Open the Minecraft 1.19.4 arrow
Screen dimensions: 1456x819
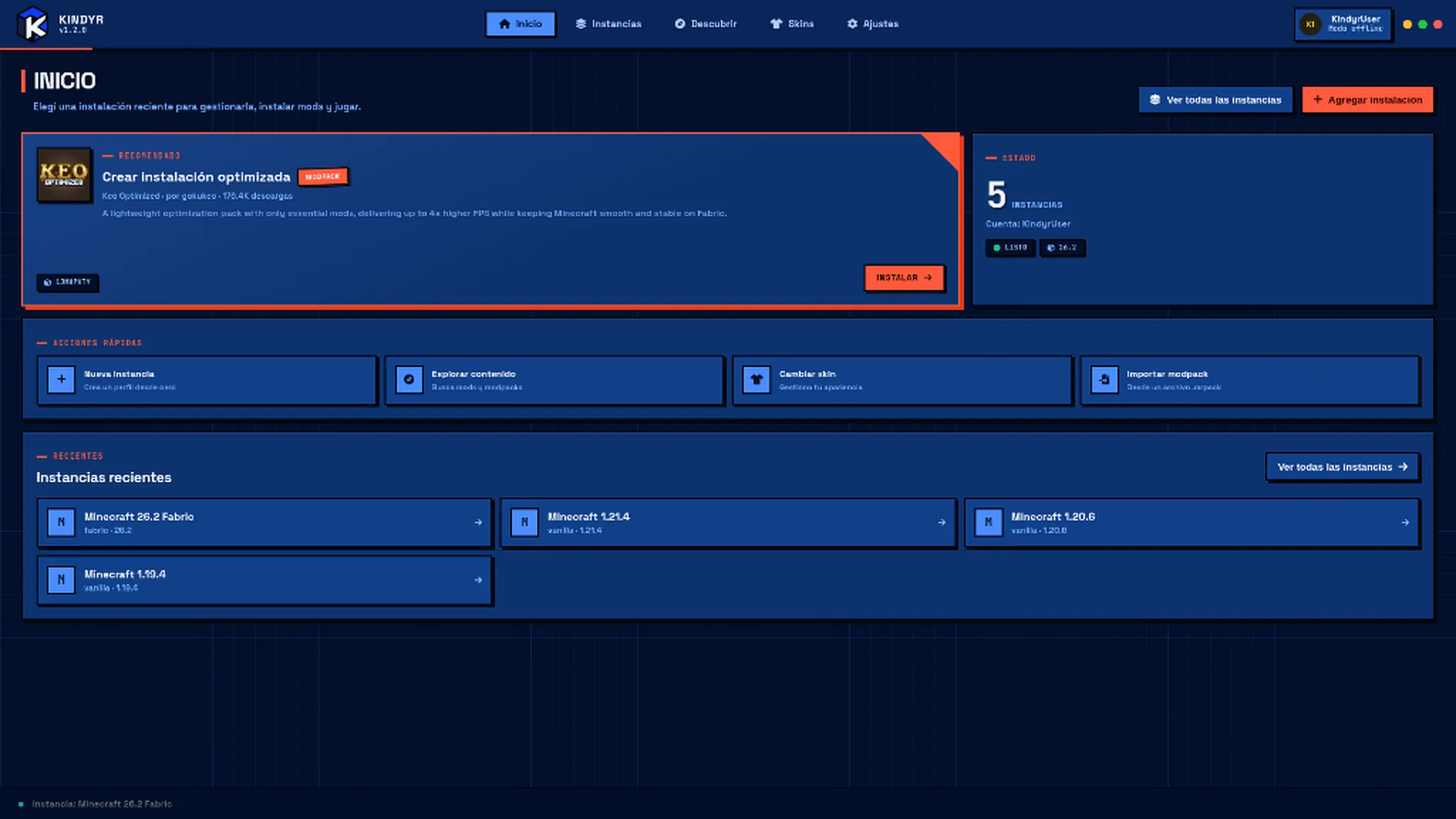click(x=478, y=580)
